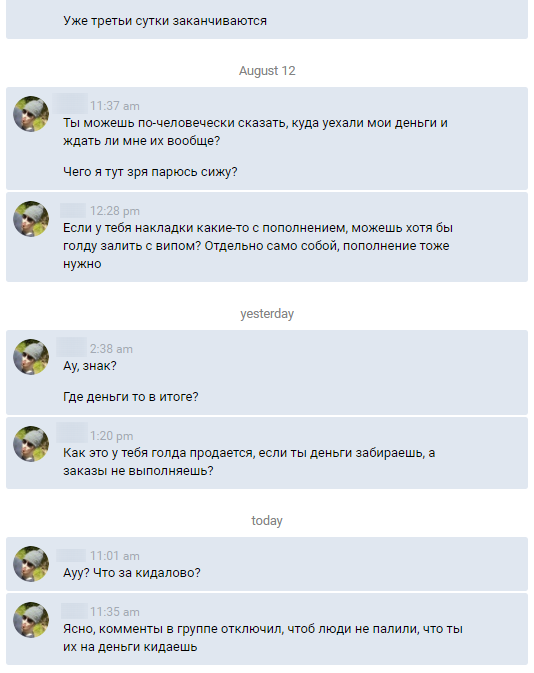Open sender avatar on 11:35 am message
Screen dimensions: 534x673
pos(31,620)
